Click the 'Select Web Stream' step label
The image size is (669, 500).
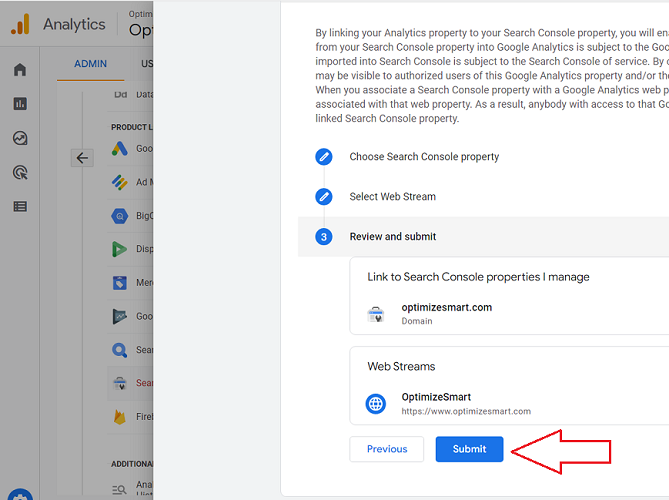[393, 197]
